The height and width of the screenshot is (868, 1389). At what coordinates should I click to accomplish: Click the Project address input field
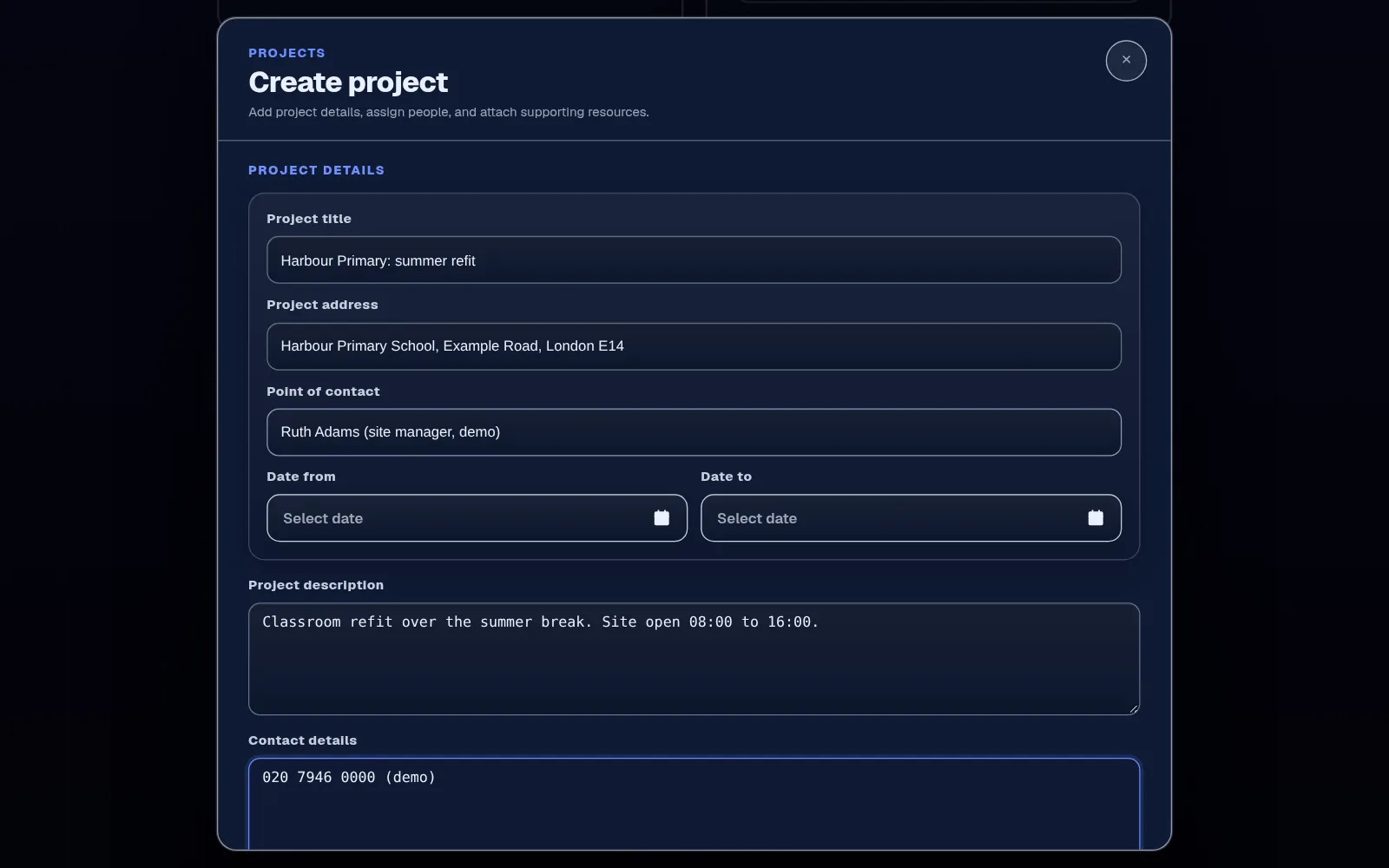[x=694, y=346]
